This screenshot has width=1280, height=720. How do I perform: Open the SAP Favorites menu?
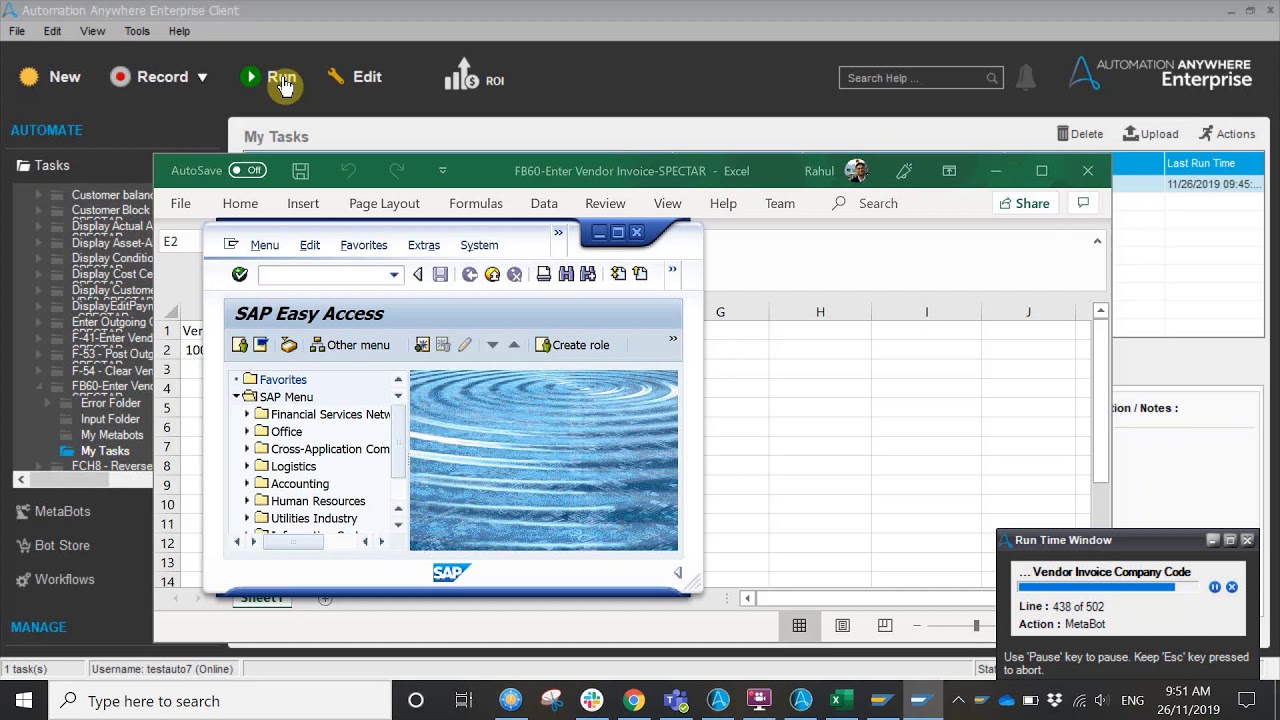point(364,245)
